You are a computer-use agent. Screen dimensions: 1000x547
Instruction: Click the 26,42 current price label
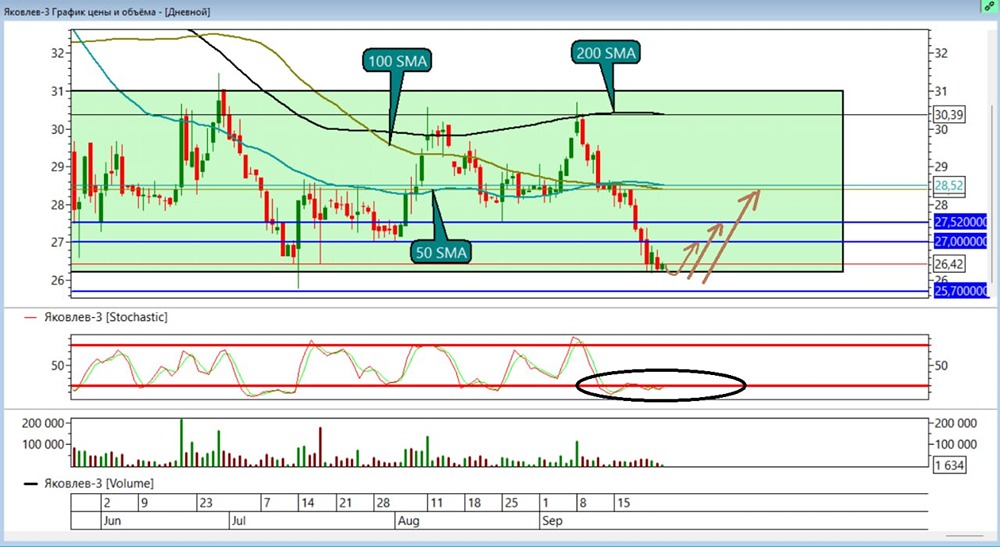pyautogui.click(x=948, y=264)
